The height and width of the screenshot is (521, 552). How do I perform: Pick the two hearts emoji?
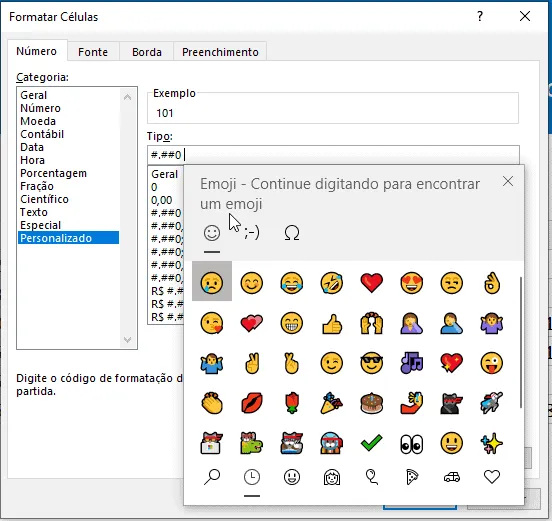coord(252,323)
